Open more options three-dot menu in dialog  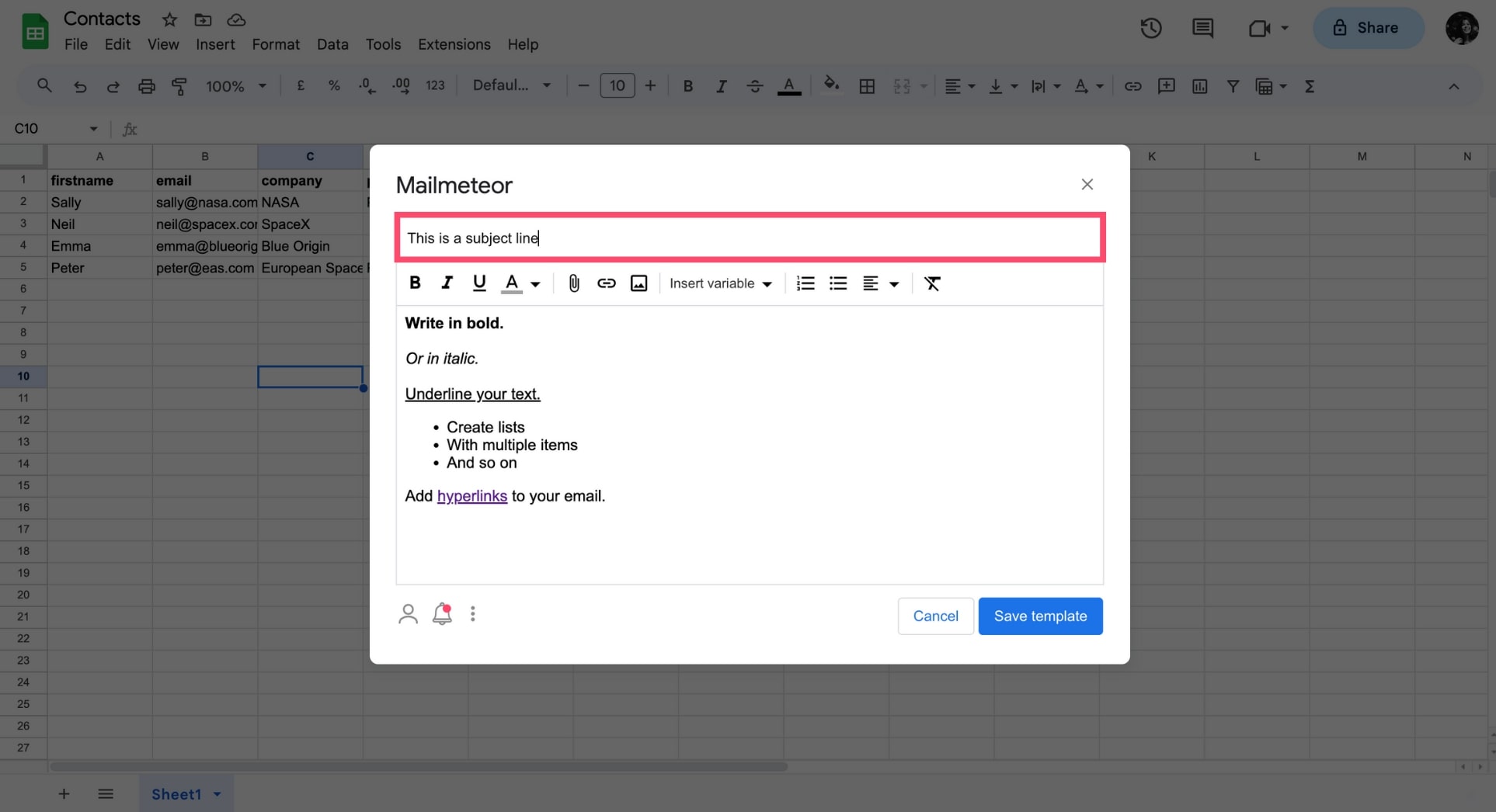coord(473,614)
